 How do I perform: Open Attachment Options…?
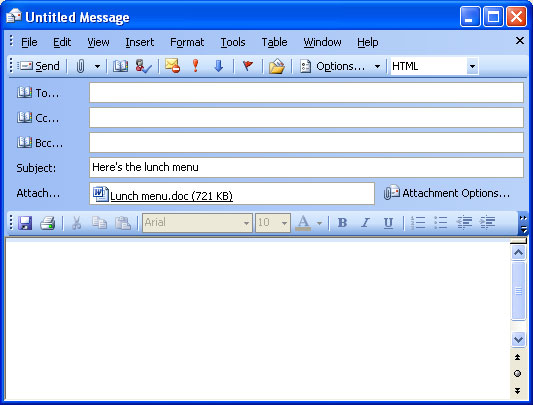click(x=447, y=193)
